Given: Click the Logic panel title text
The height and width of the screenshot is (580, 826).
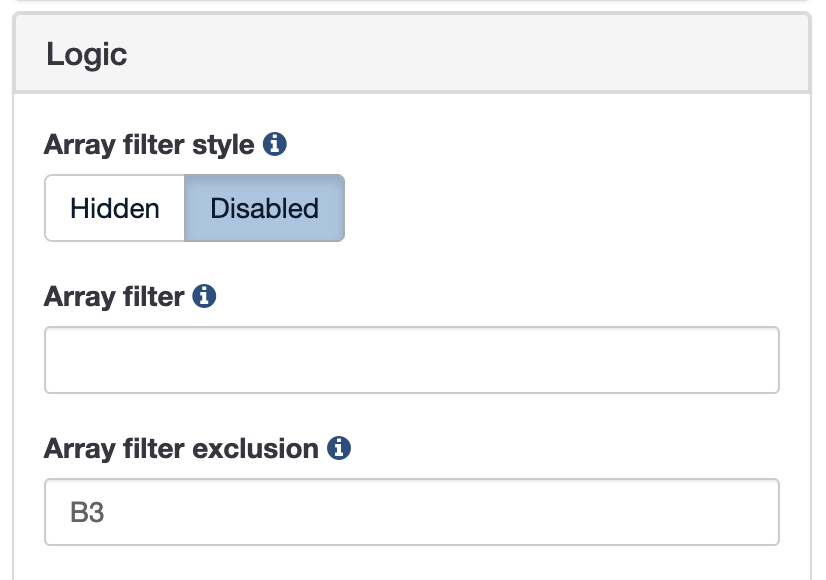Looking at the screenshot, I should pyautogui.click(x=87, y=54).
